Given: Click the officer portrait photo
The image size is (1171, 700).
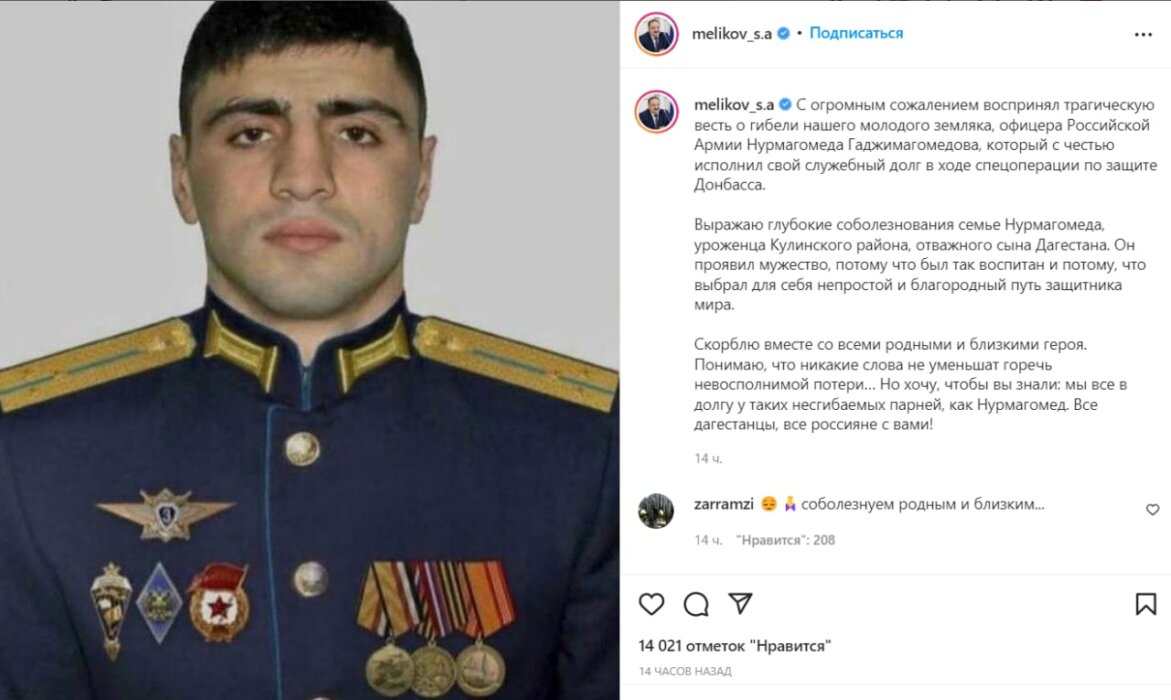Looking at the screenshot, I should [309, 350].
